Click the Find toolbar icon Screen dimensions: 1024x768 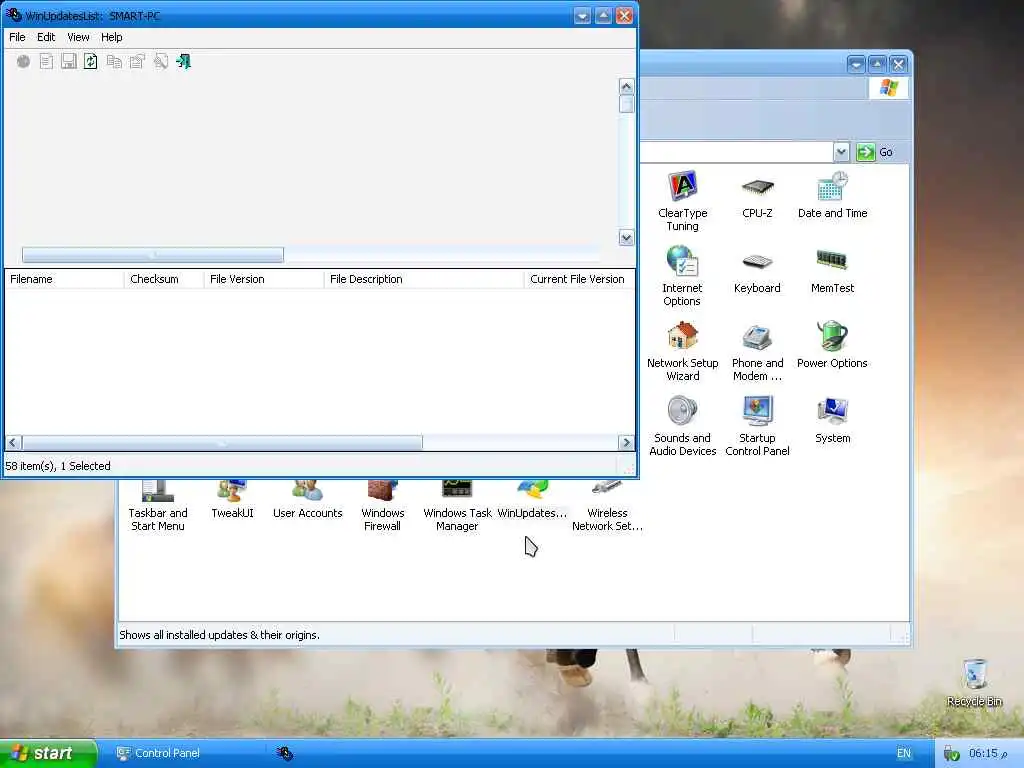161,61
